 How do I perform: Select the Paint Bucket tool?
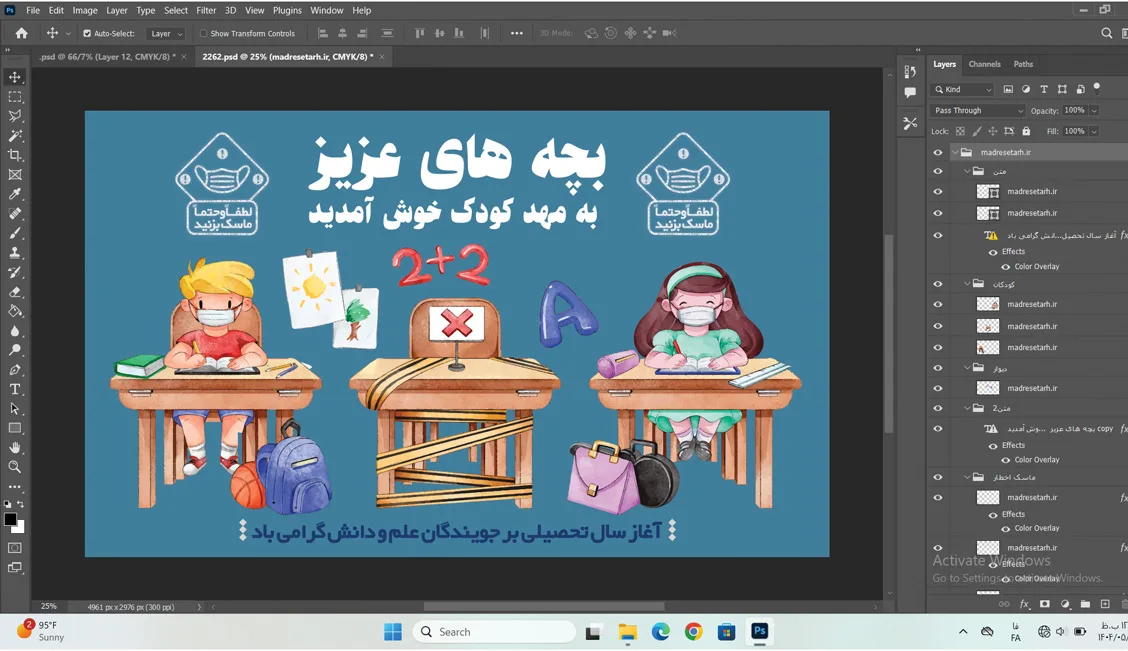(14, 311)
